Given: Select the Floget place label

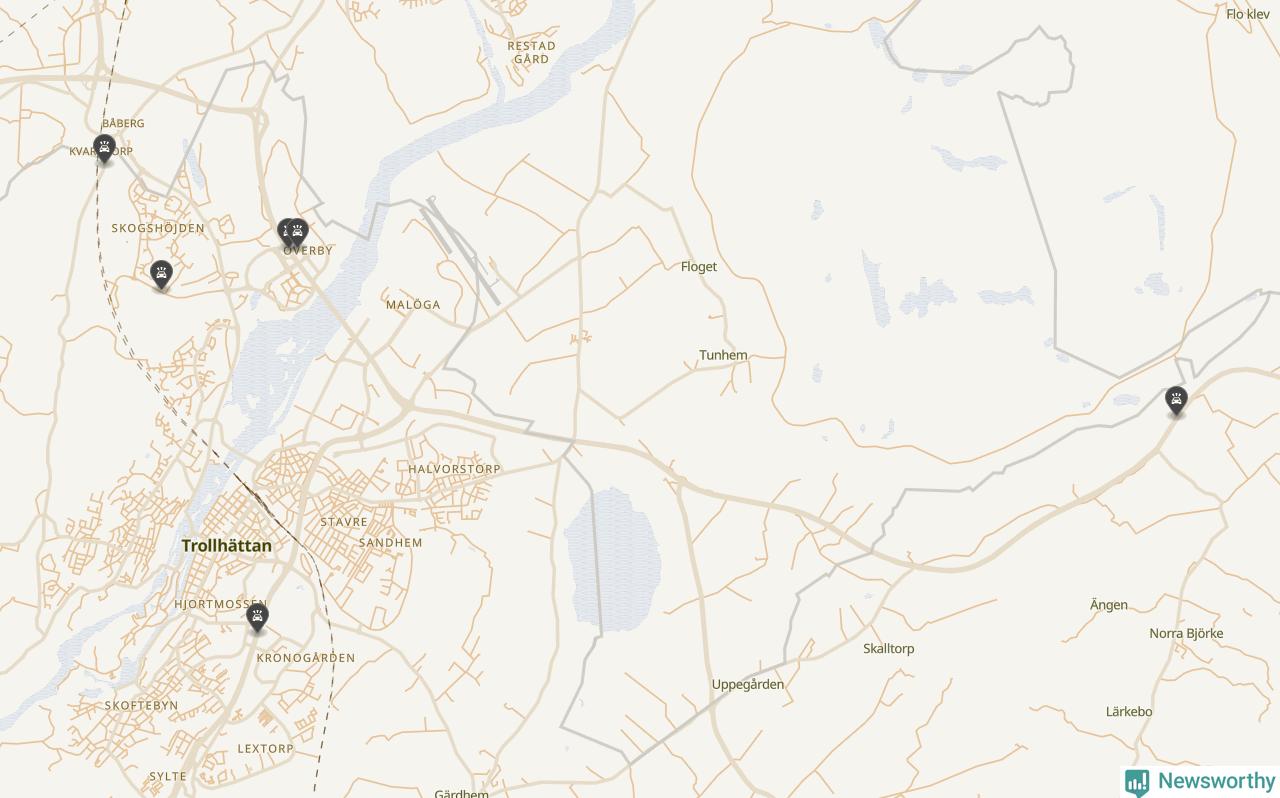Looking at the screenshot, I should (x=699, y=267).
